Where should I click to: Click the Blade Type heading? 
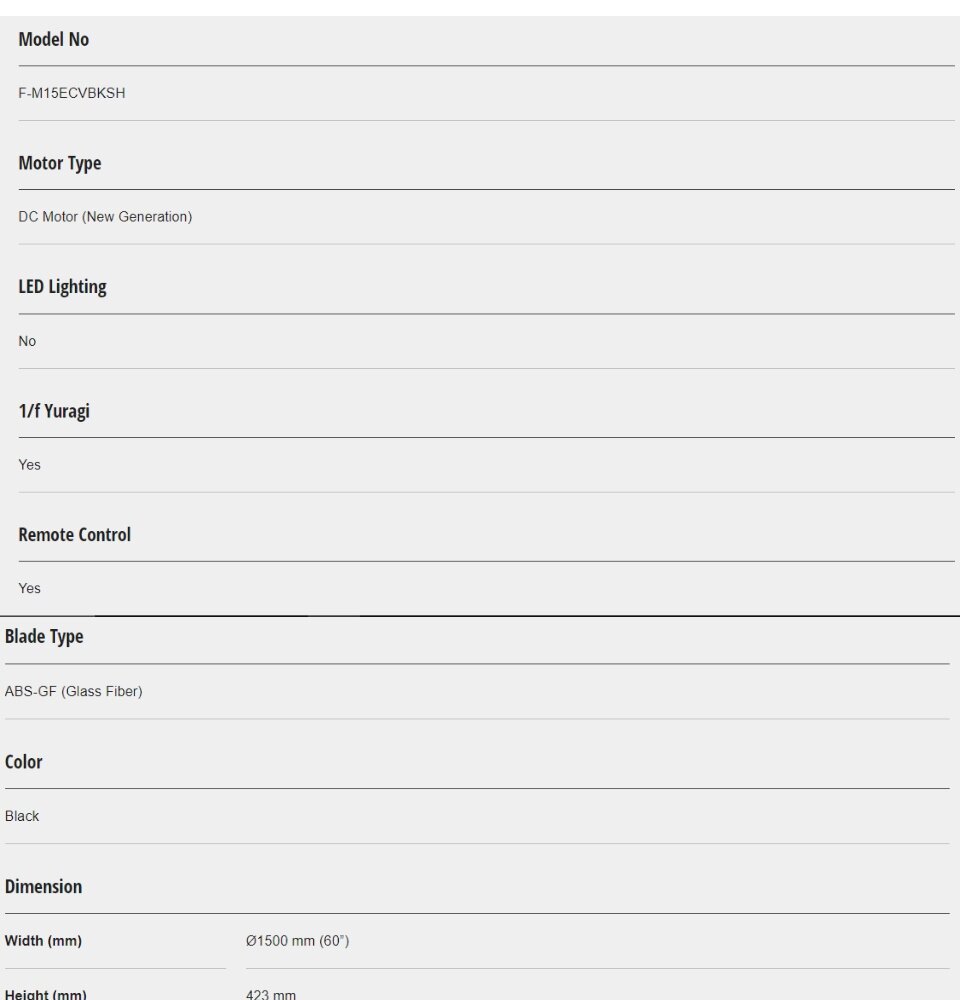click(44, 637)
